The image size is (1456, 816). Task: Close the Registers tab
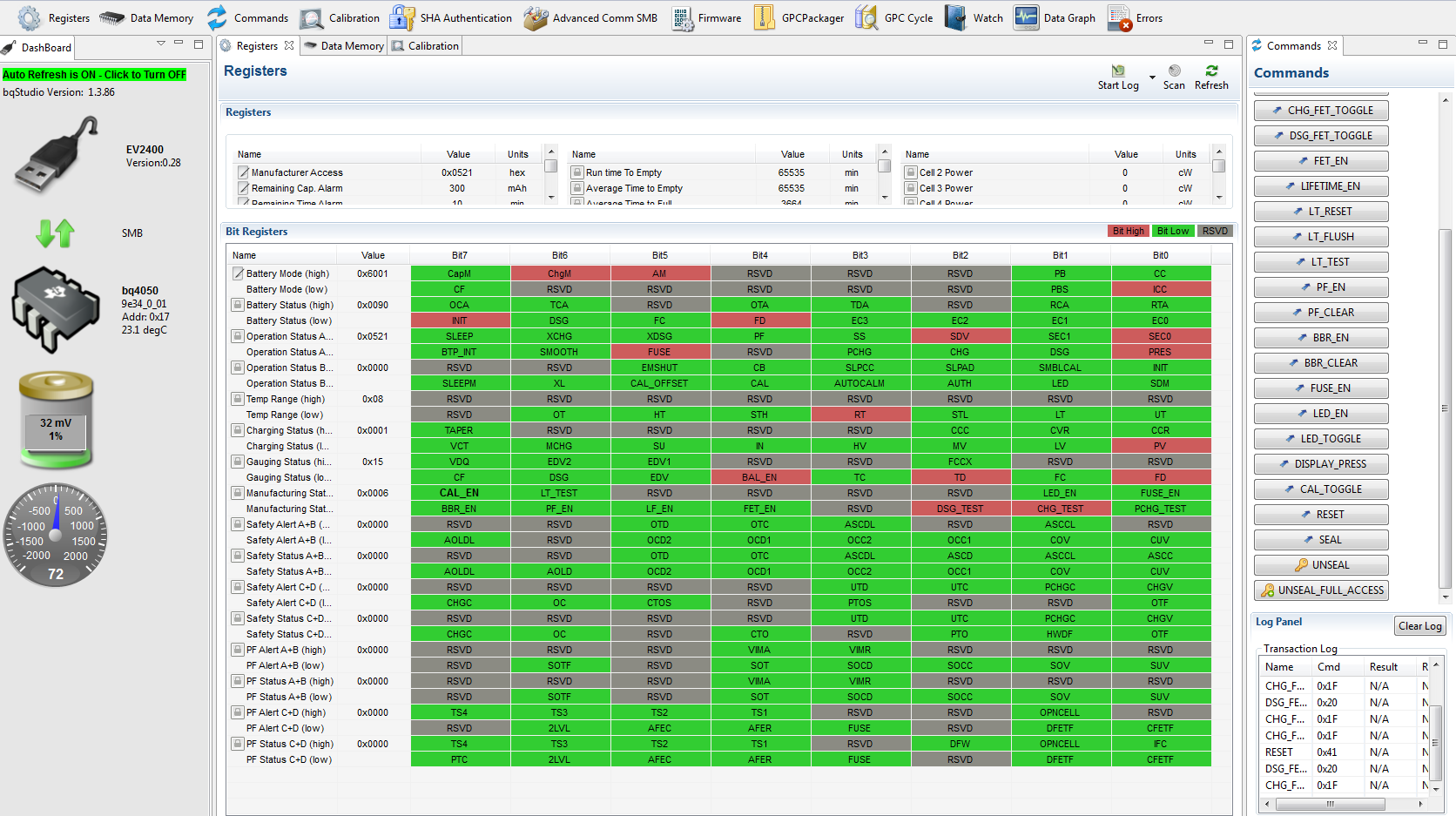click(x=289, y=45)
